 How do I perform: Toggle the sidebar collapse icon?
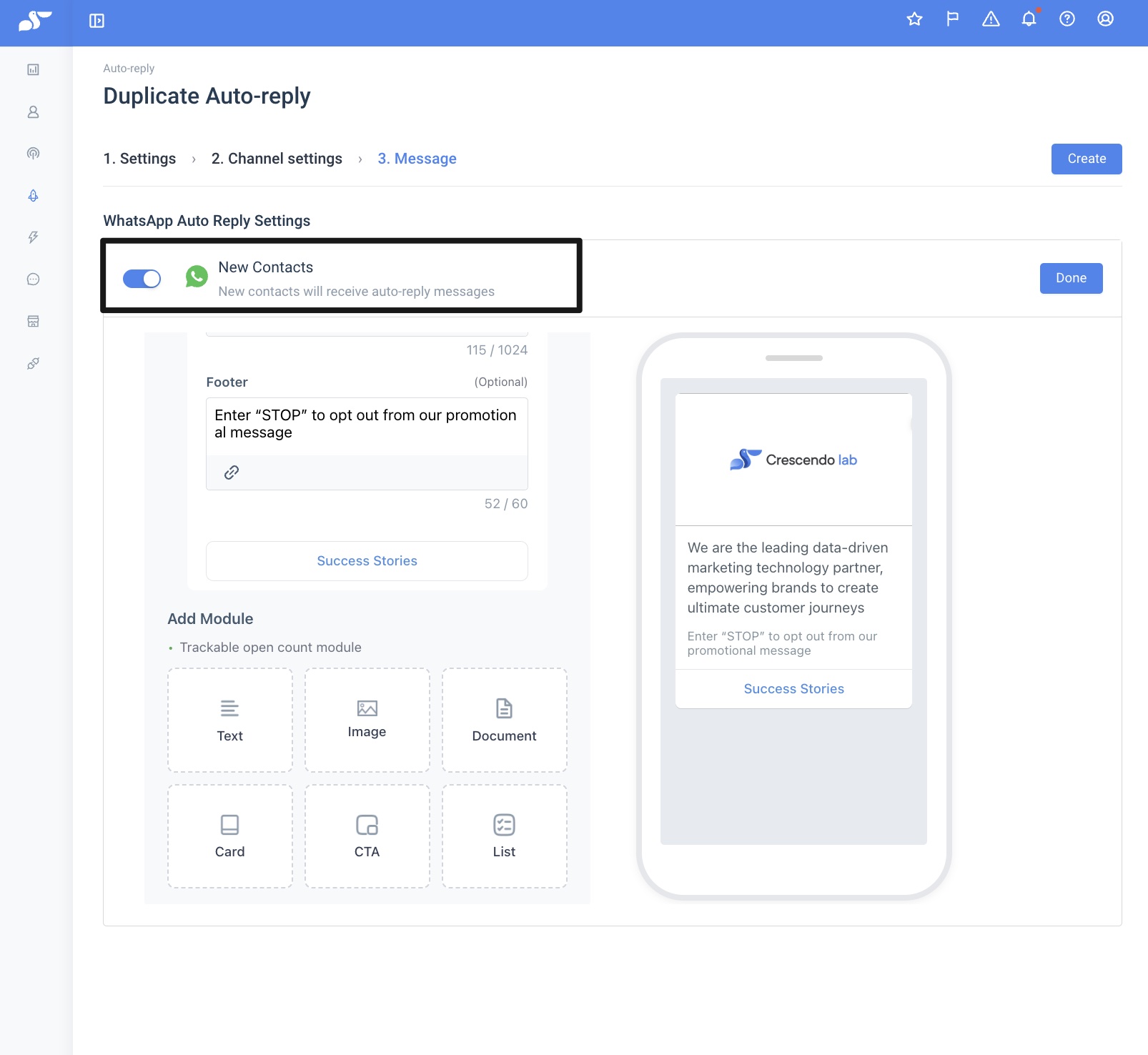tap(97, 21)
